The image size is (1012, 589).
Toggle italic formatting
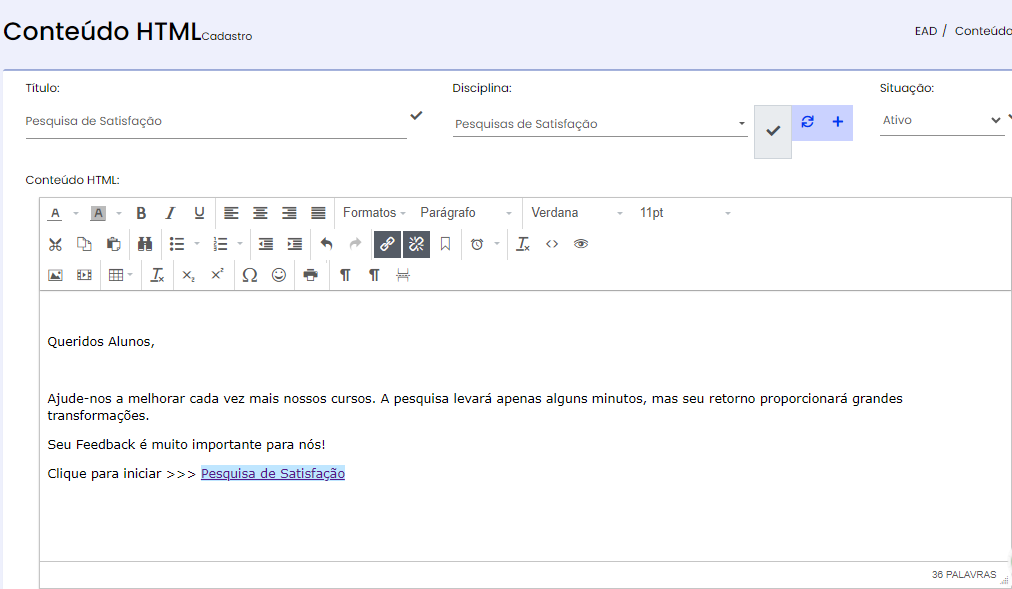click(x=170, y=213)
